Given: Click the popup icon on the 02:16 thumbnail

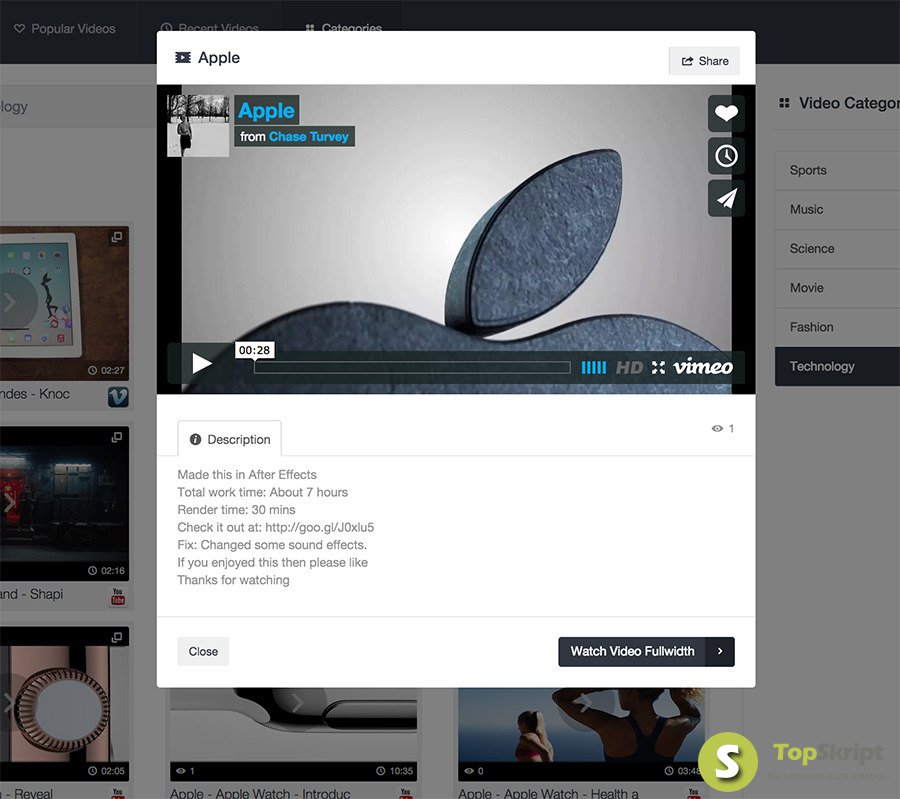Looking at the screenshot, I should click(x=117, y=437).
